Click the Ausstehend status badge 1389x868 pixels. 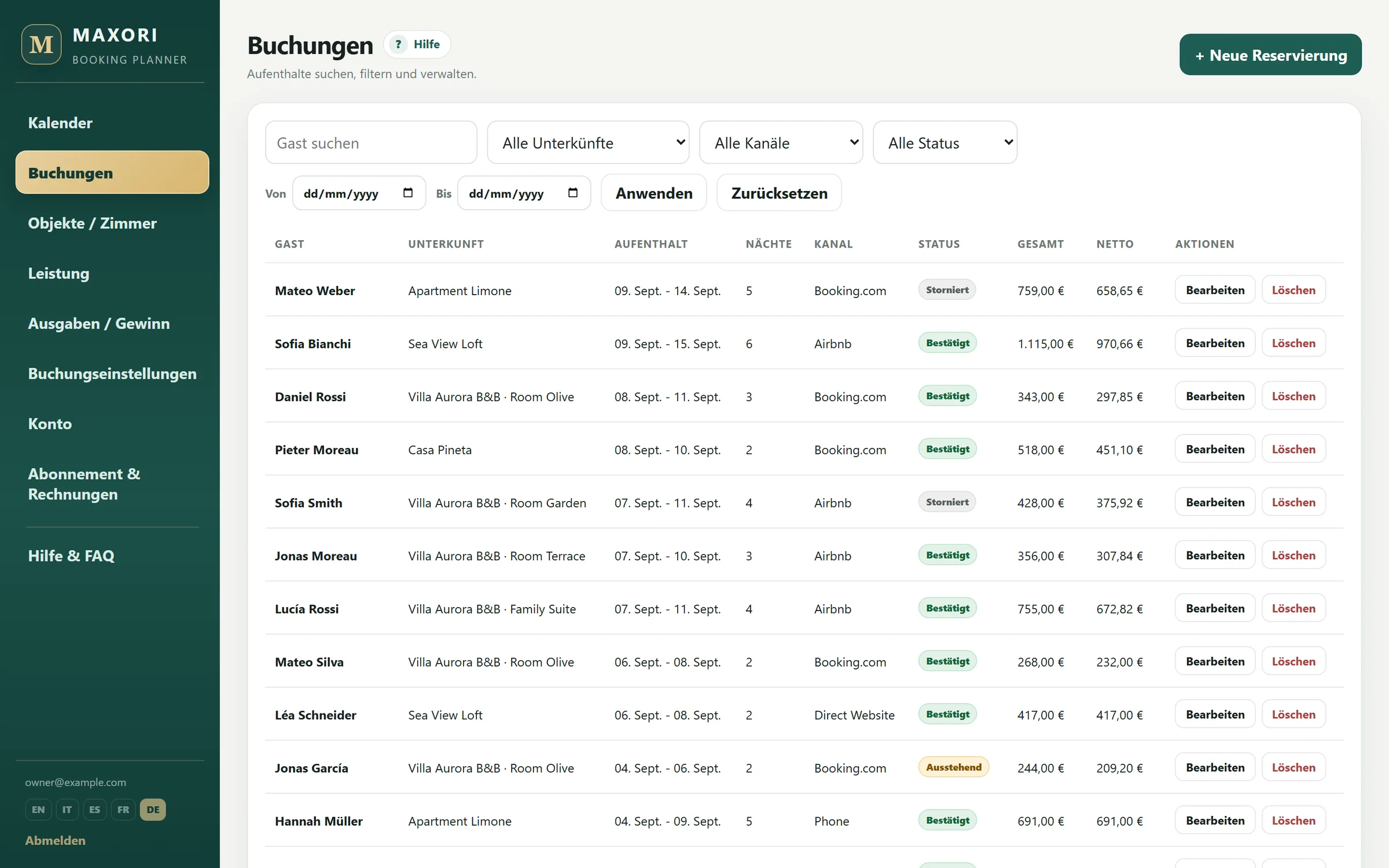point(953,767)
